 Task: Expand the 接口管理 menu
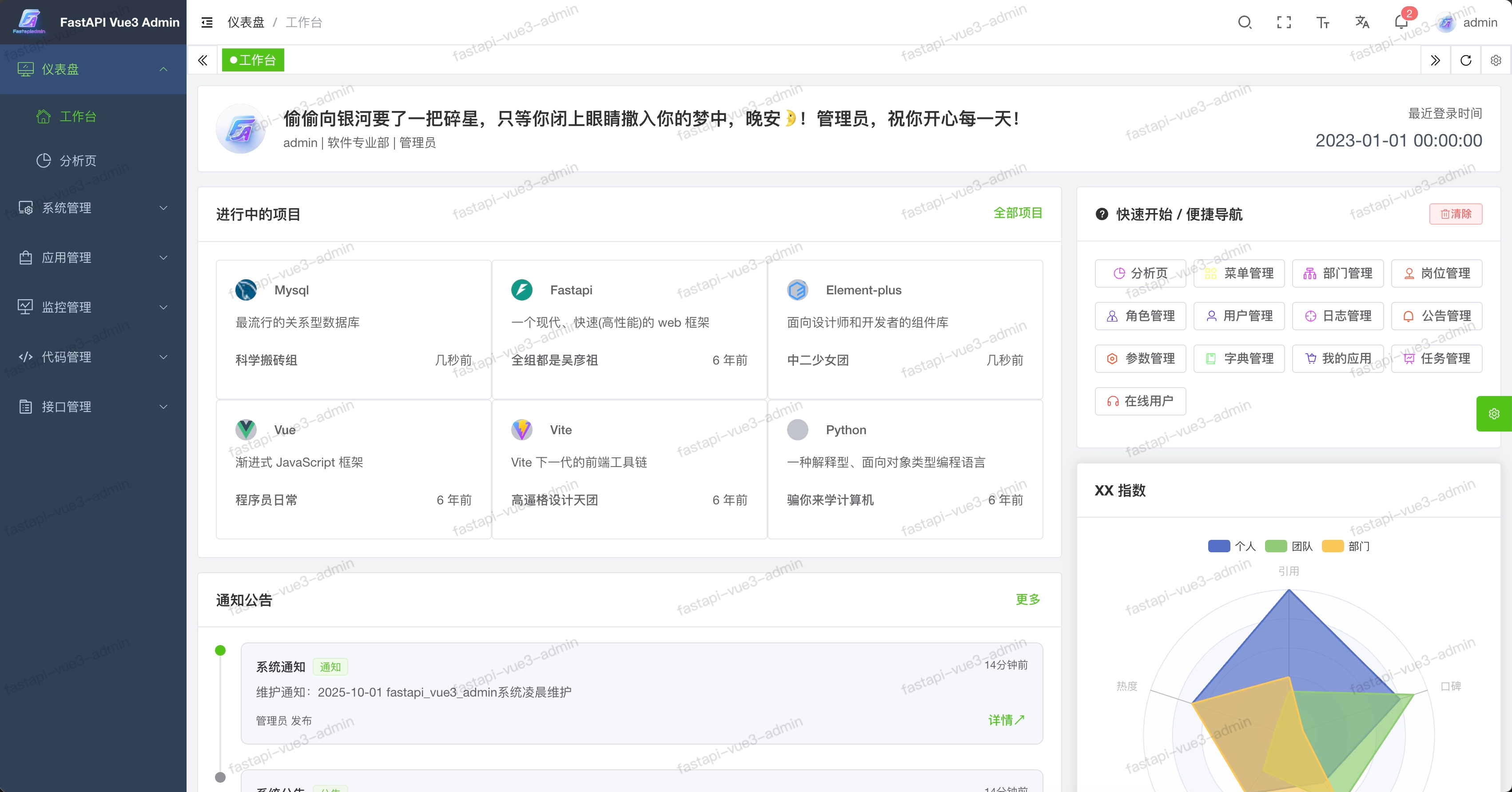(93, 407)
